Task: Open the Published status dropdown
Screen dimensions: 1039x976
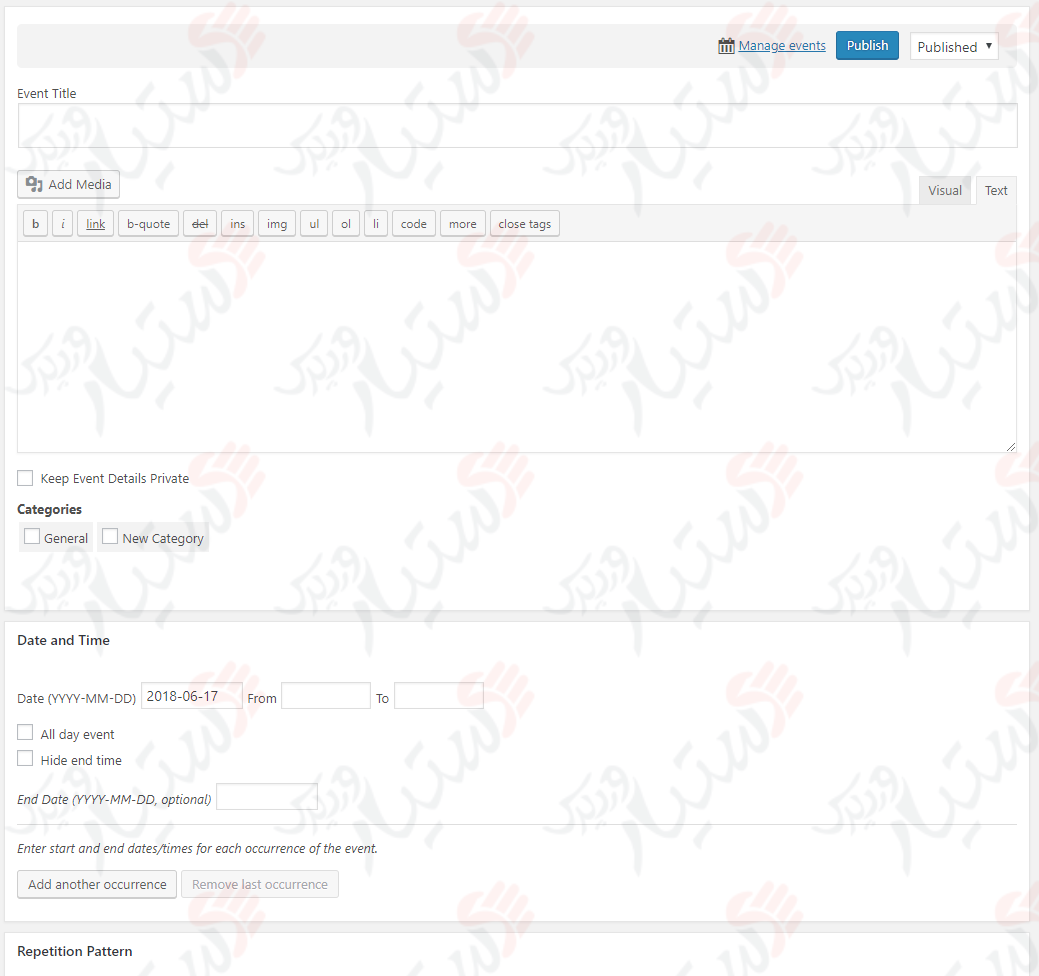Action: [954, 46]
